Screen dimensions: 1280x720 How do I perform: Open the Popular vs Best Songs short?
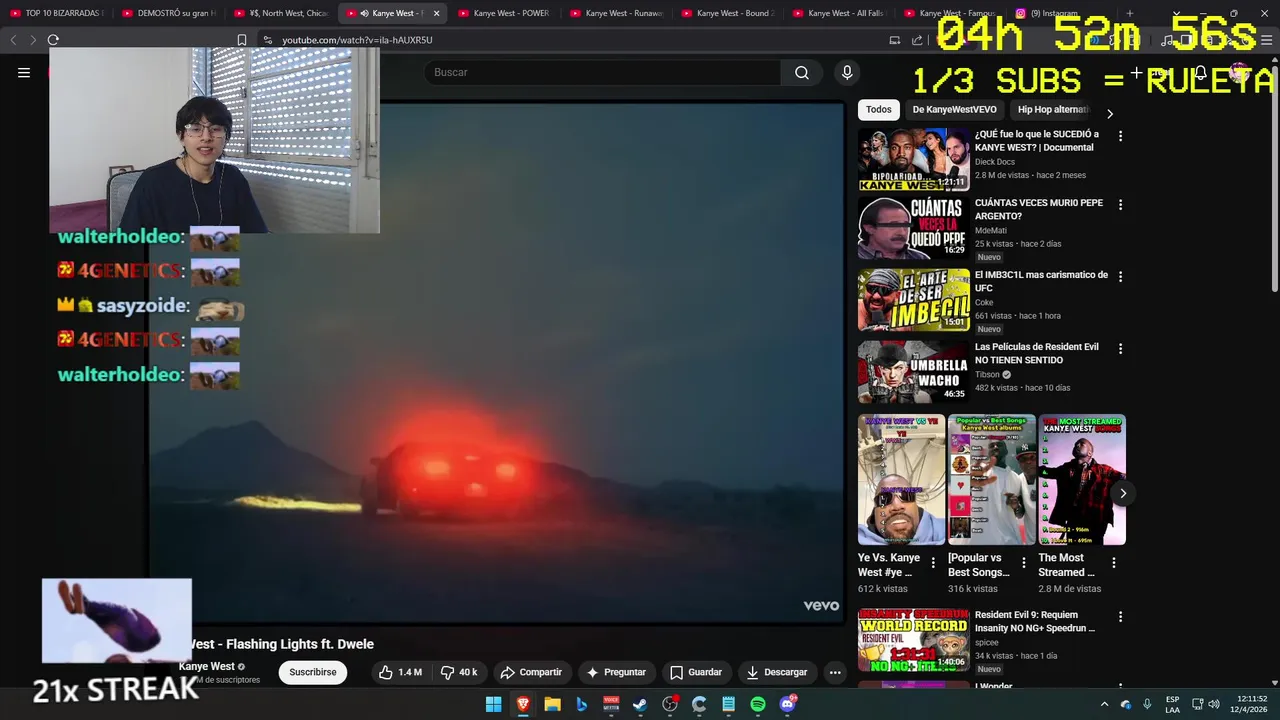pyautogui.click(x=991, y=480)
